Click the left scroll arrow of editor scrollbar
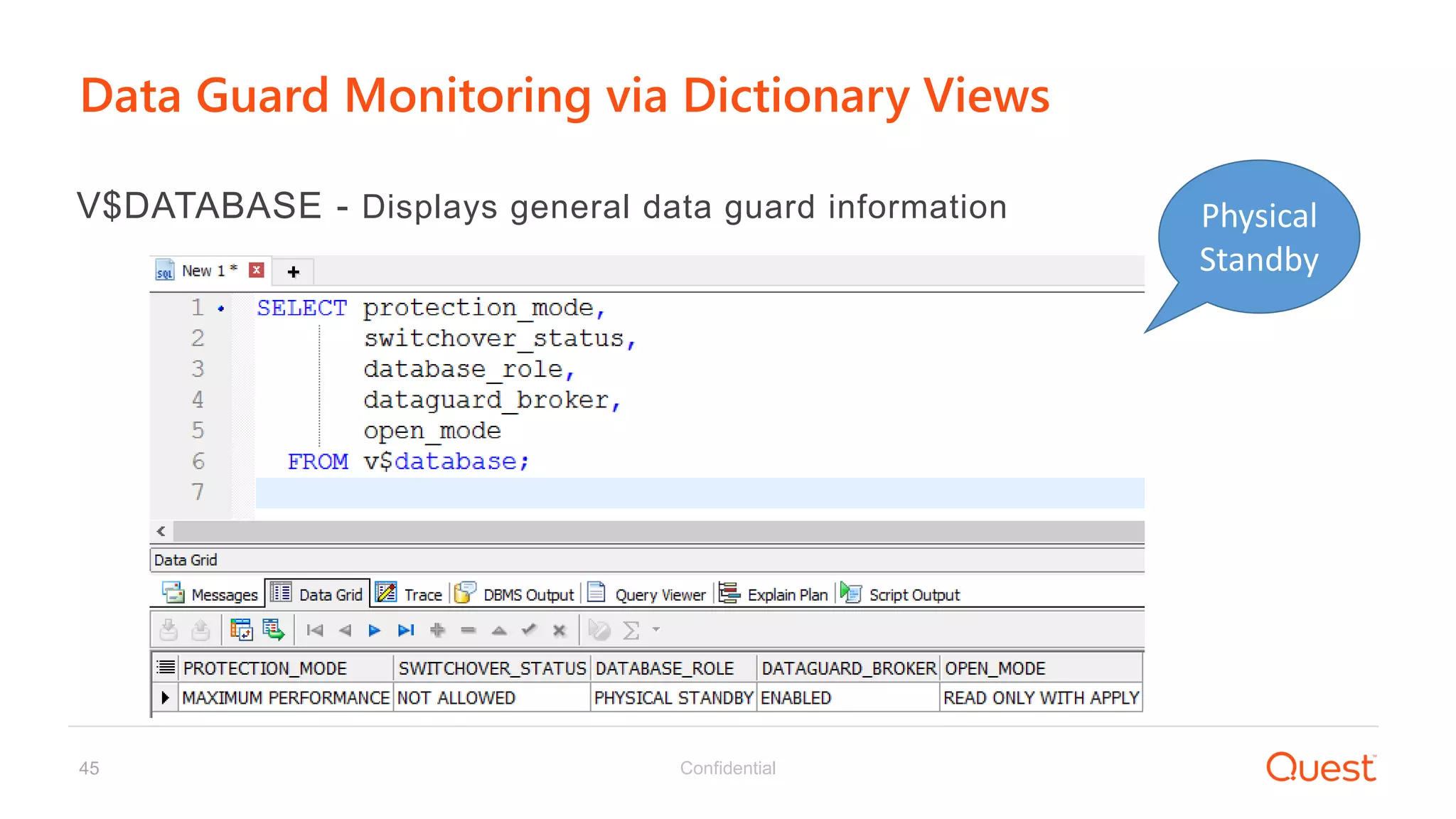 161,531
